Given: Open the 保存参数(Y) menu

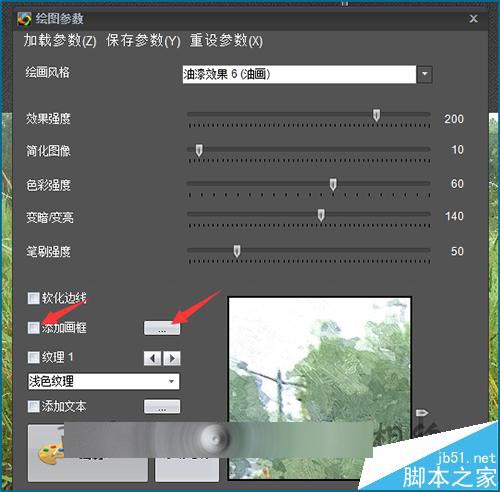Looking at the screenshot, I should (x=143, y=41).
